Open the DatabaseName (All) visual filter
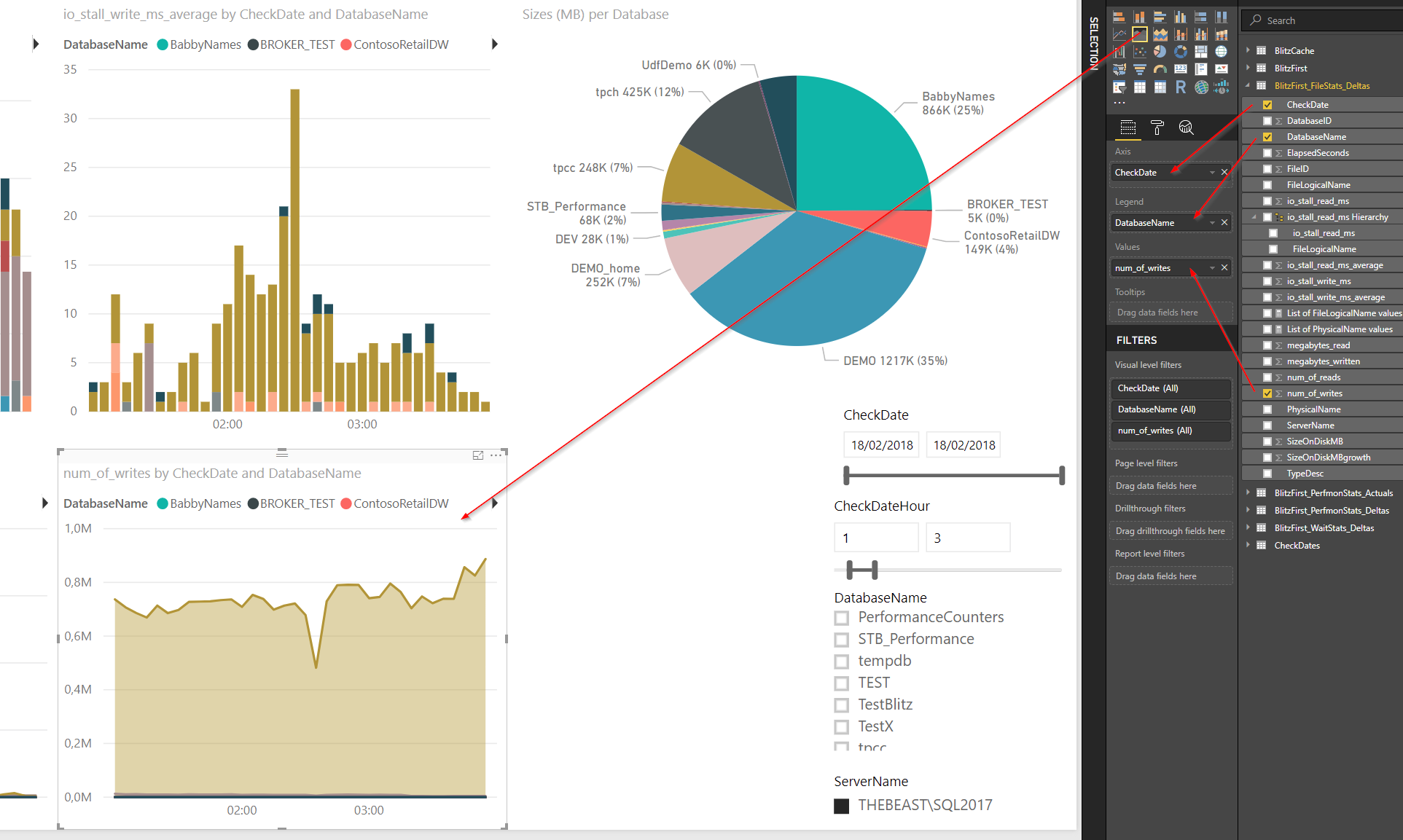Viewport: 1403px width, 840px height. coord(1171,409)
